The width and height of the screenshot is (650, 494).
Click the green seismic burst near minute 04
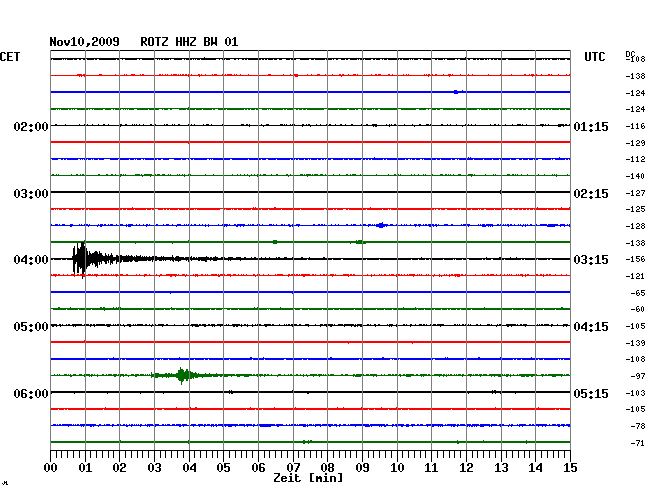coord(182,375)
